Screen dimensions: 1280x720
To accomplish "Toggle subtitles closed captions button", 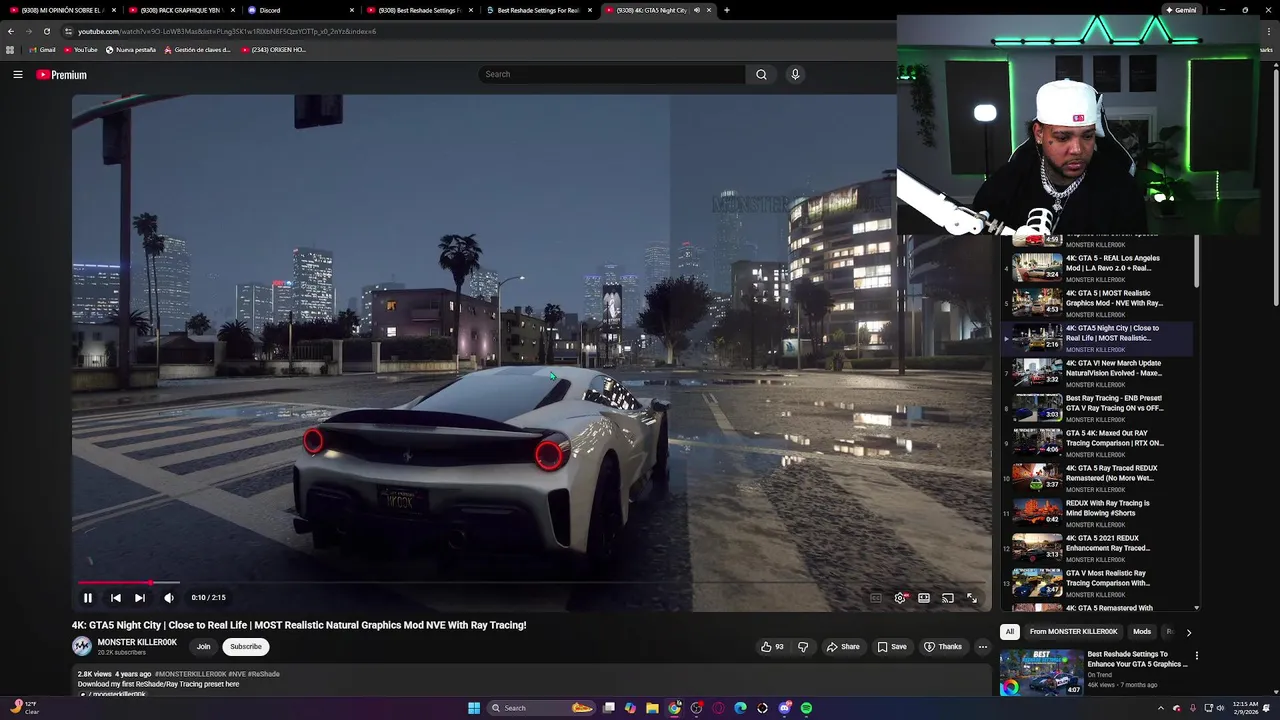I will (876, 598).
